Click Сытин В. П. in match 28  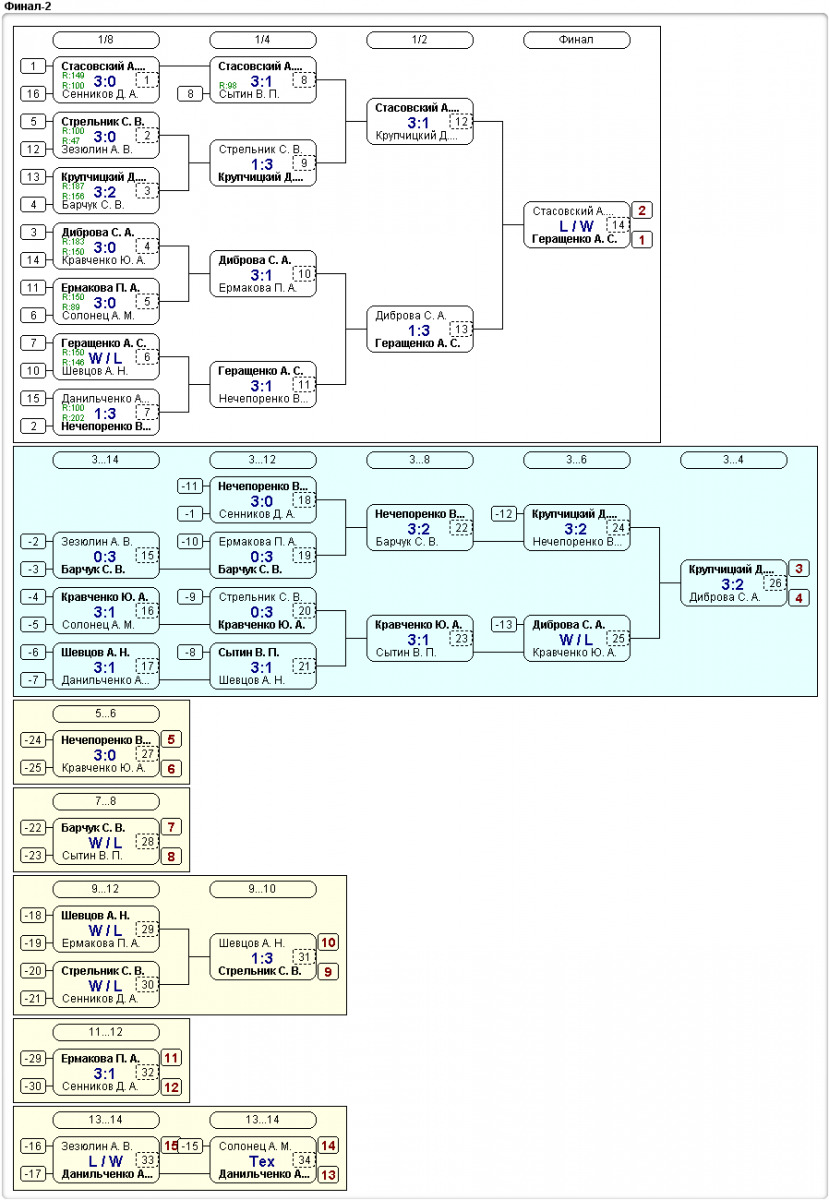(x=91, y=855)
